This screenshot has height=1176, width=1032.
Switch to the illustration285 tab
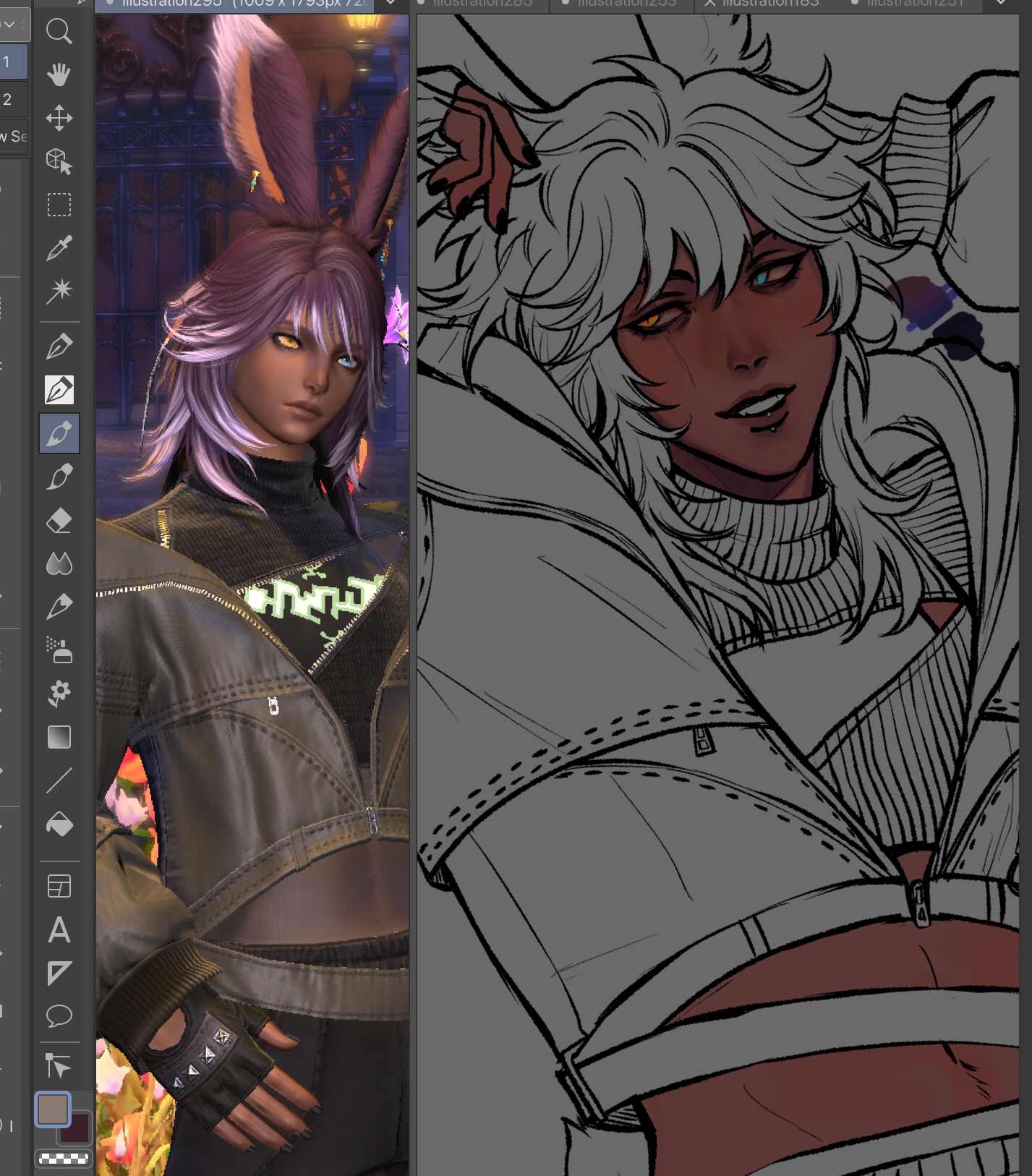pos(482,4)
